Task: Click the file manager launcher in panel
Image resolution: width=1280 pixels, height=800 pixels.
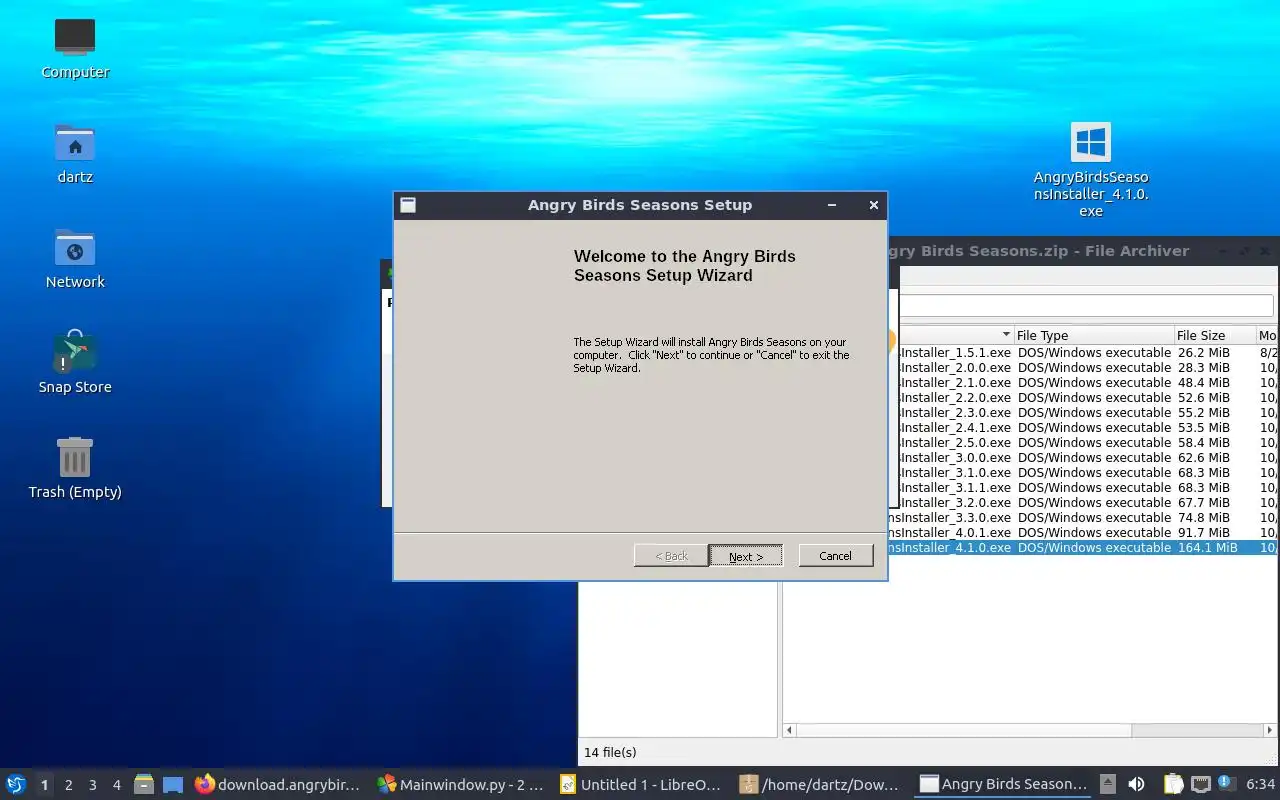Action: tap(144, 784)
